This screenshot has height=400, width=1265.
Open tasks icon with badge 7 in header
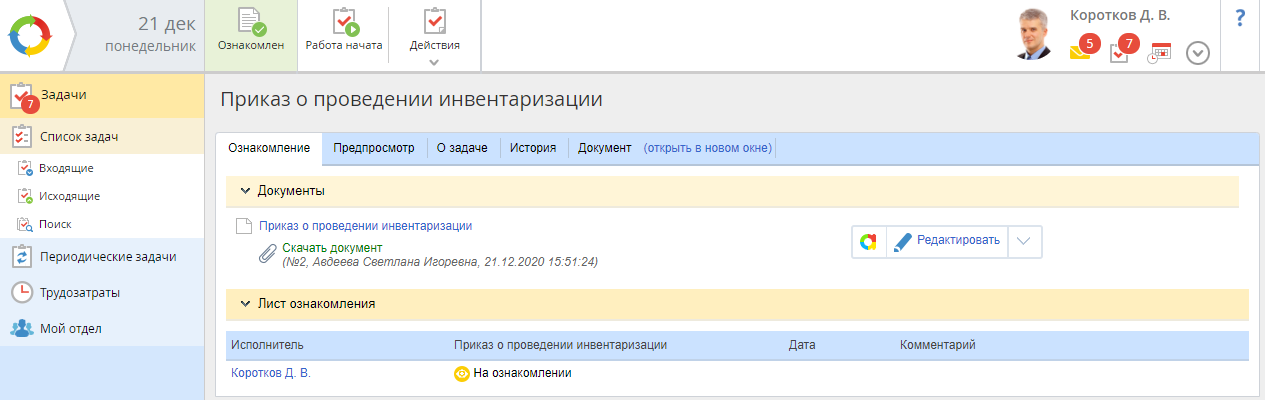pos(1120,53)
